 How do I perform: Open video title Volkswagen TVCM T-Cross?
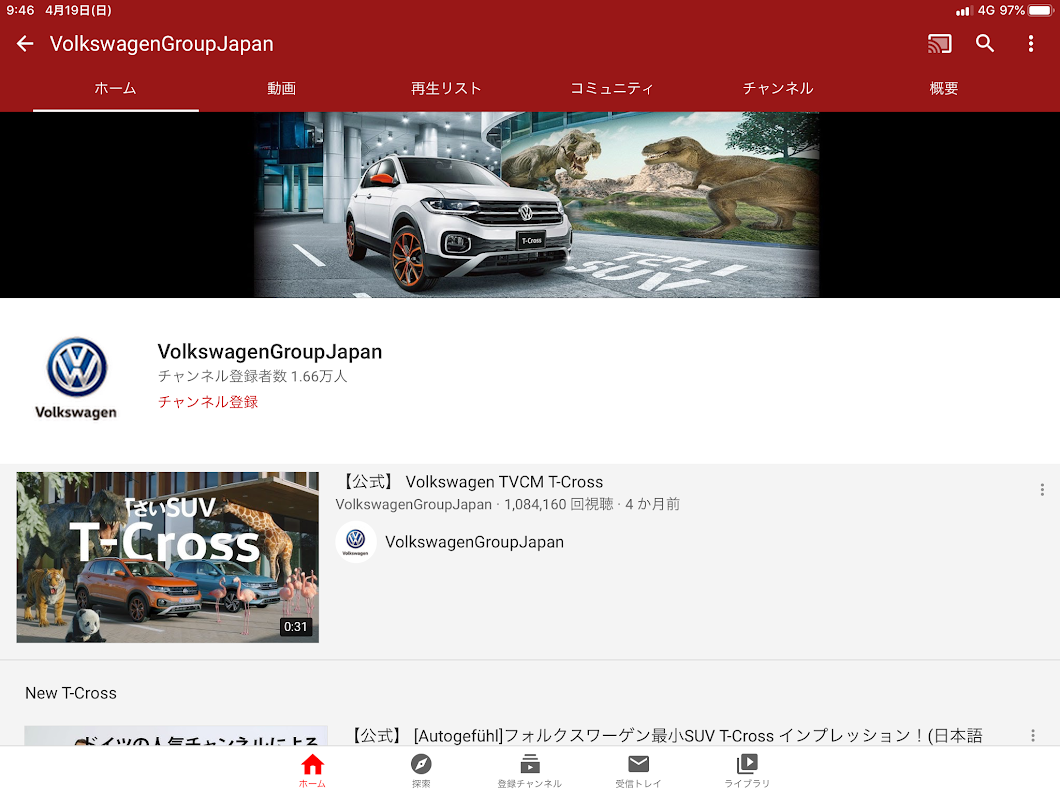click(471, 482)
